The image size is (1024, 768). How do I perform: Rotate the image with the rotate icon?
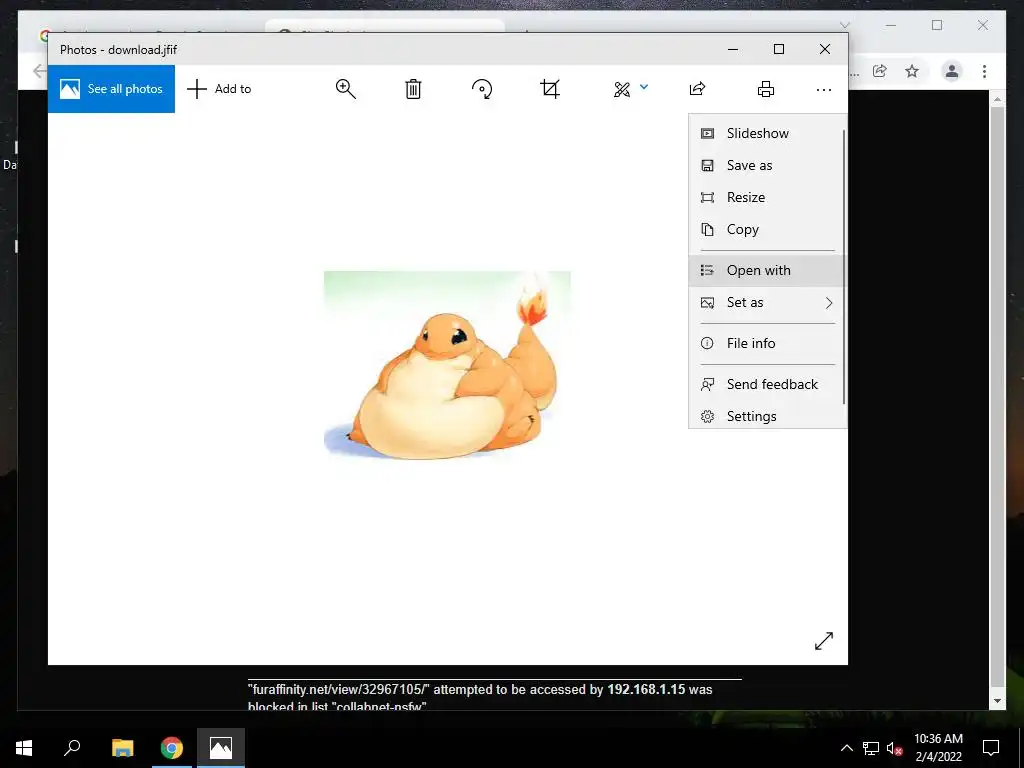coord(482,89)
